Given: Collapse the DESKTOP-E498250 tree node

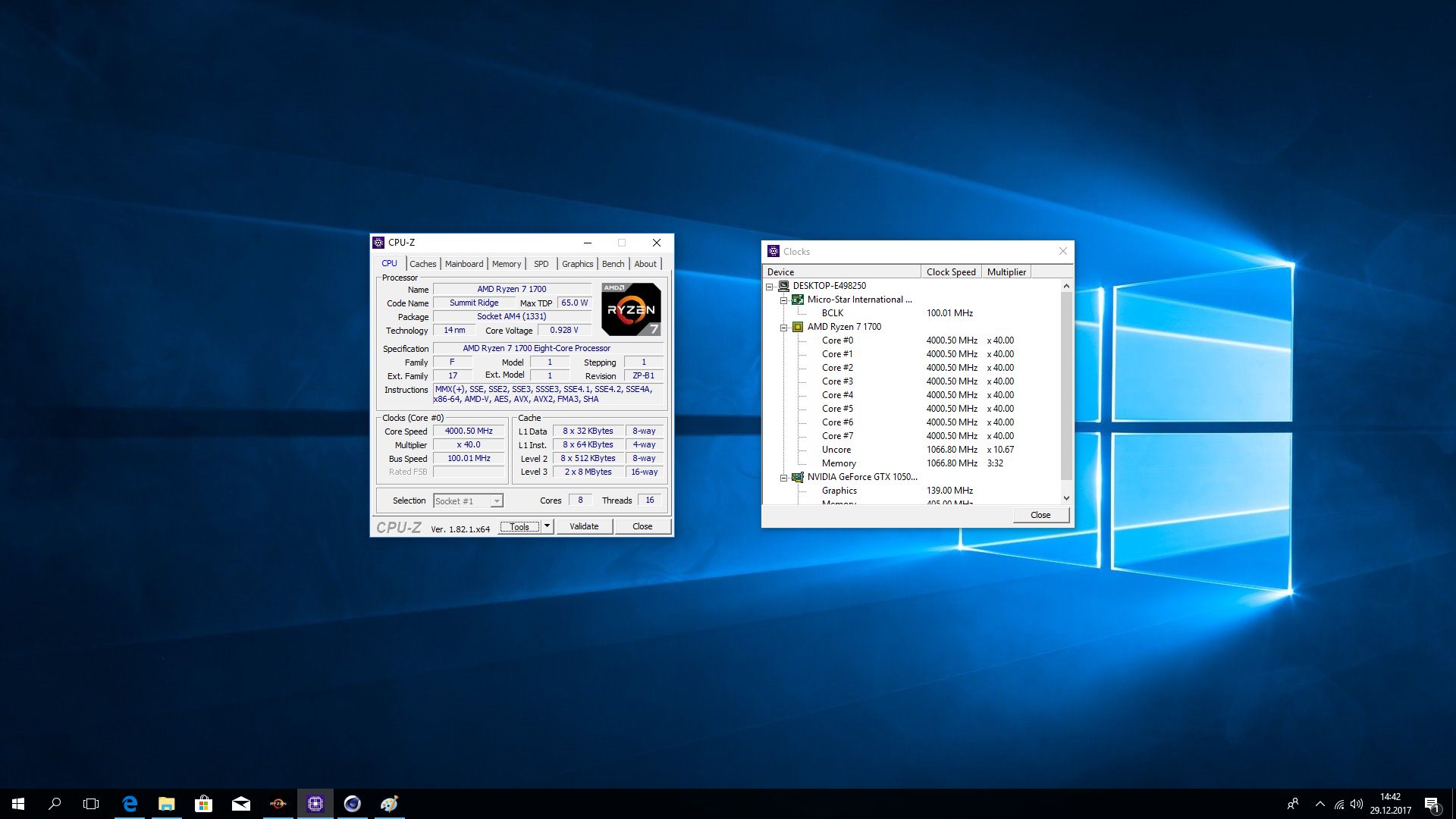Looking at the screenshot, I should (769, 287).
